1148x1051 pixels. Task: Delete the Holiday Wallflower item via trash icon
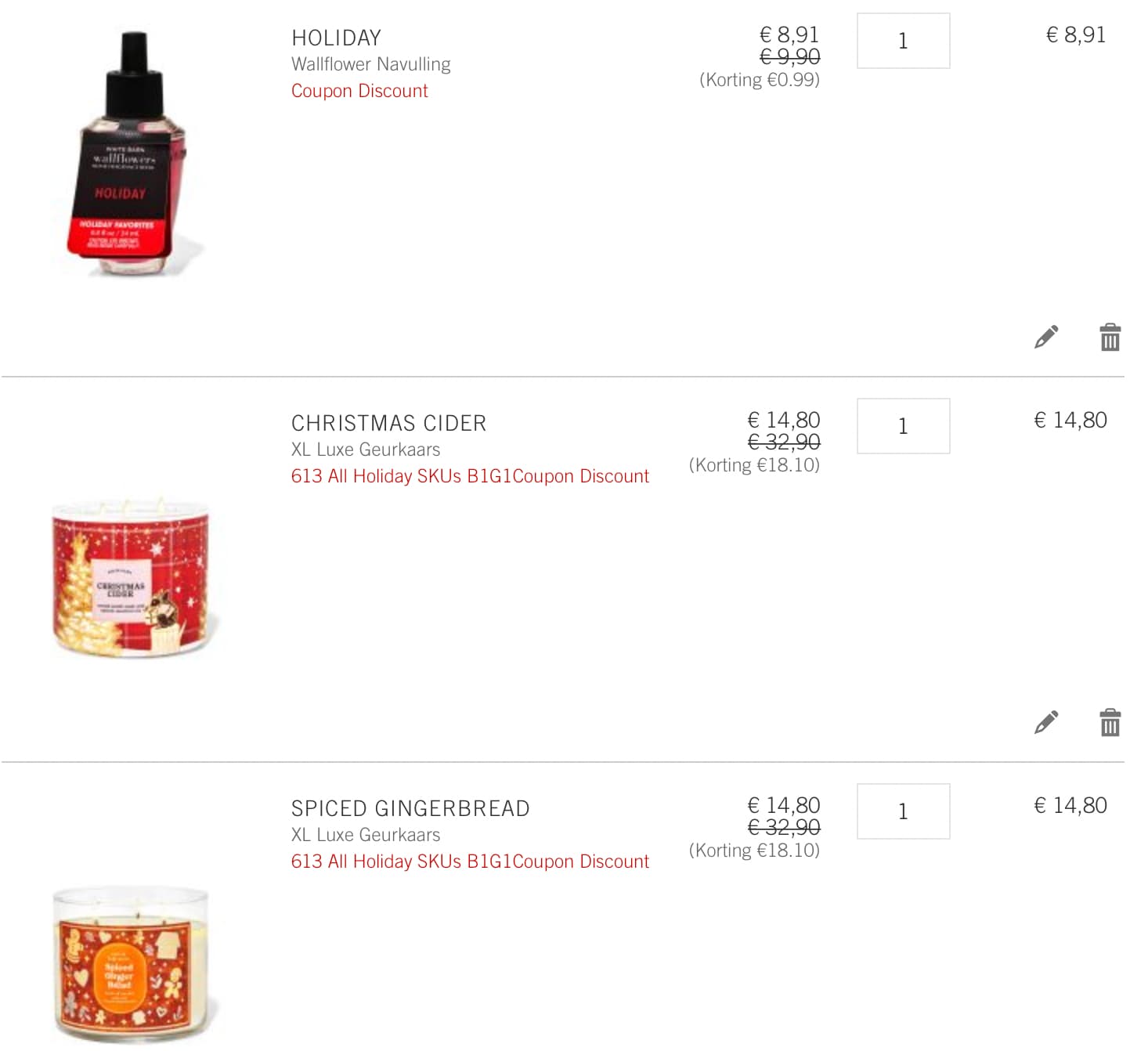1110,337
